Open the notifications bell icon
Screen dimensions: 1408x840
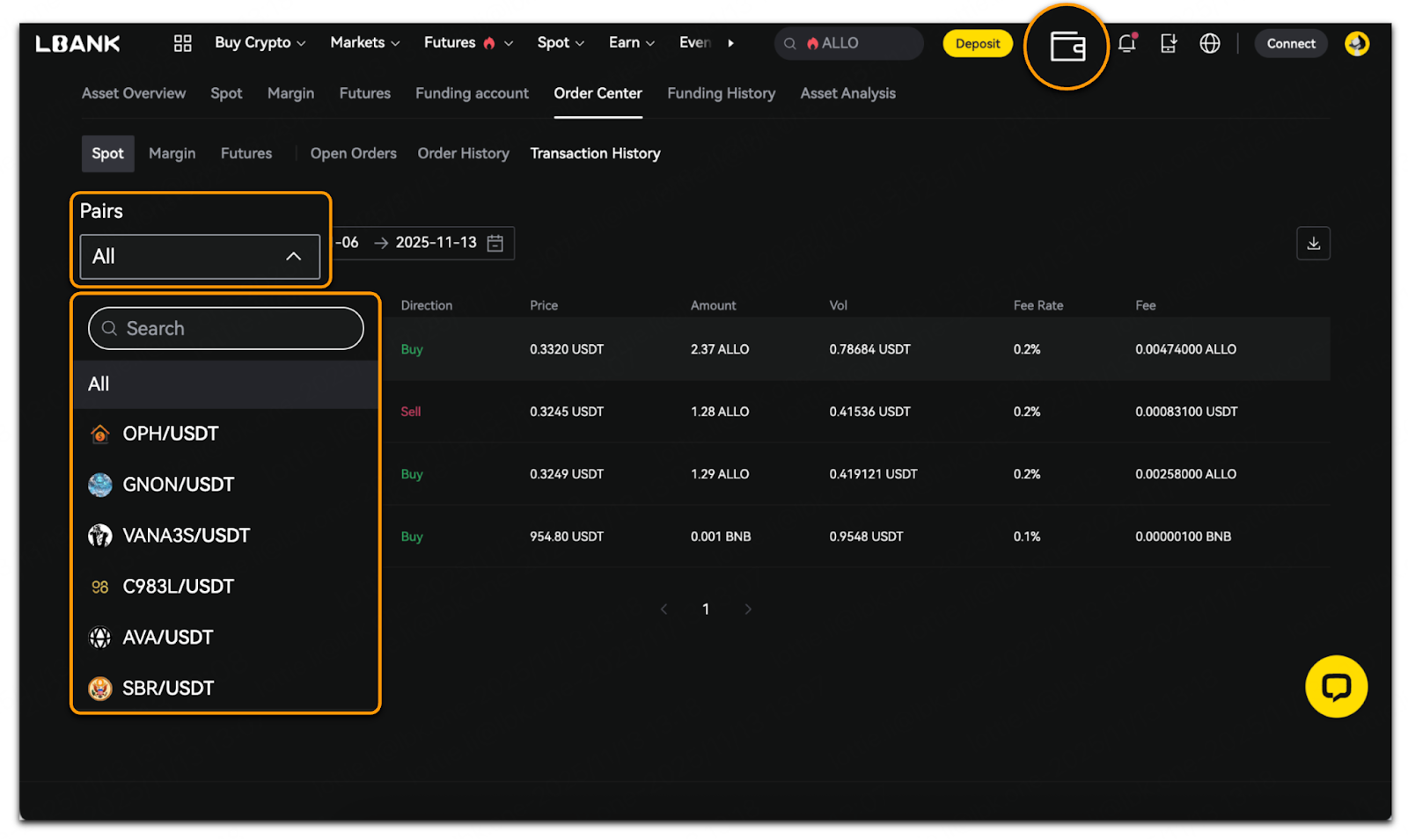(x=1126, y=43)
